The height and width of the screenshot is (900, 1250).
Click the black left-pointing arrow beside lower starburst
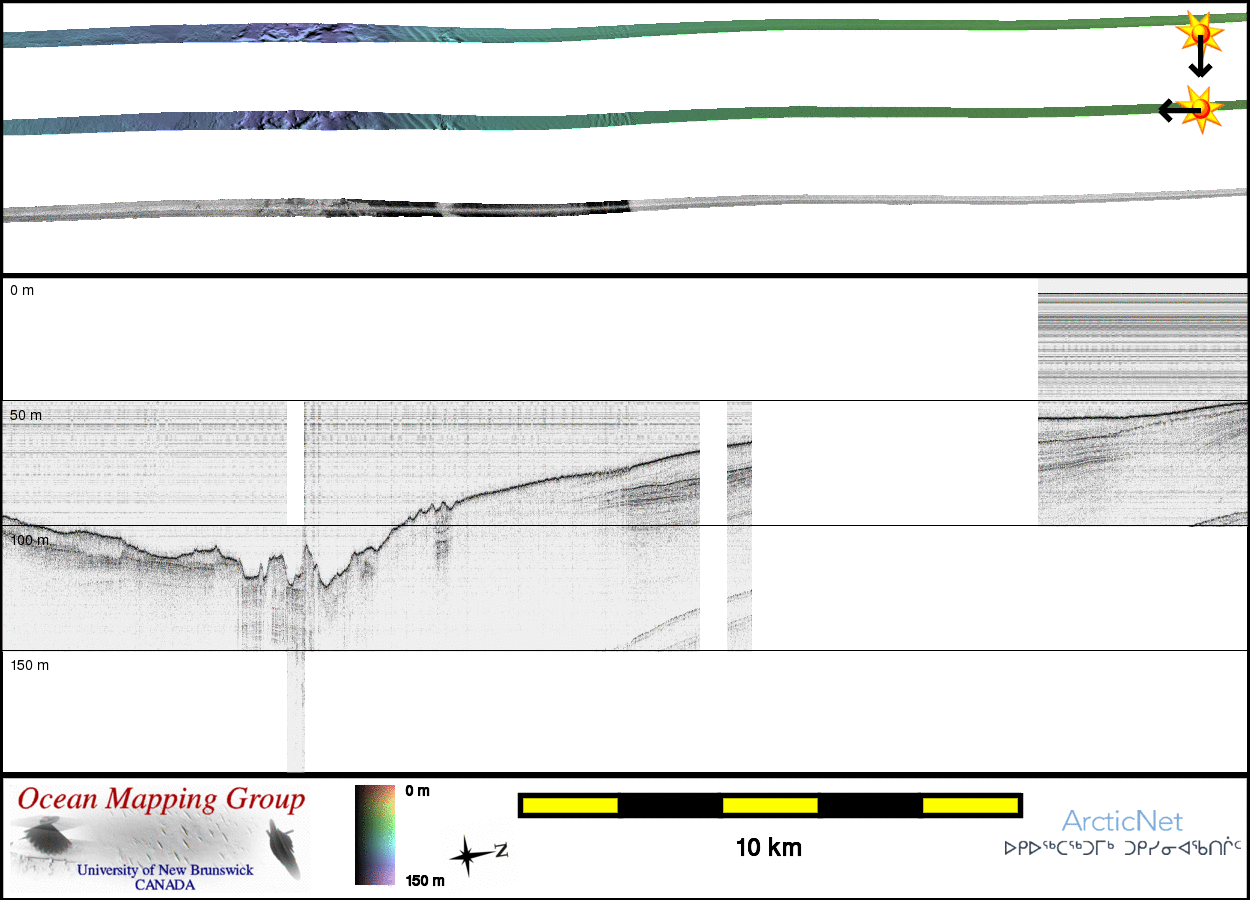(1172, 110)
